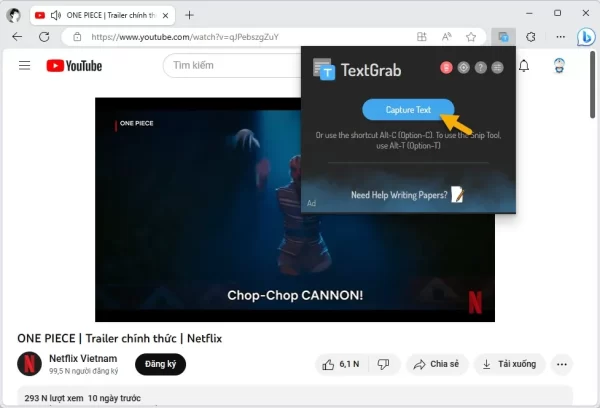Click the Netflix N logo in the video

475,302
